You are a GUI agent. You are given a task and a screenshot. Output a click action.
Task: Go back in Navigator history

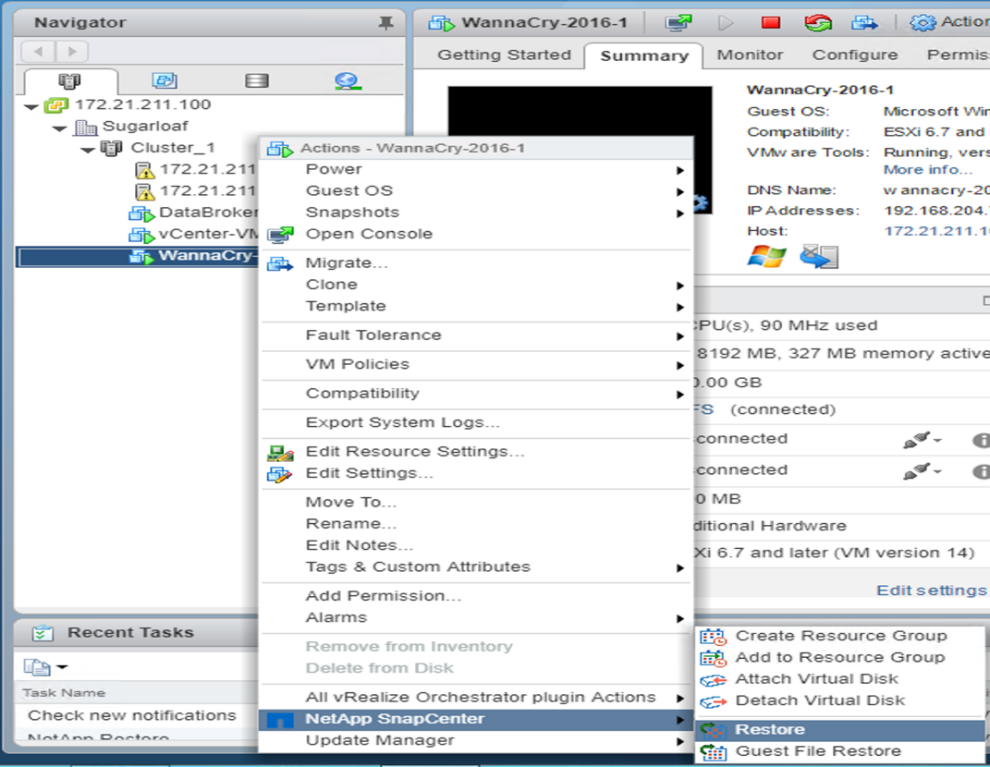39,52
